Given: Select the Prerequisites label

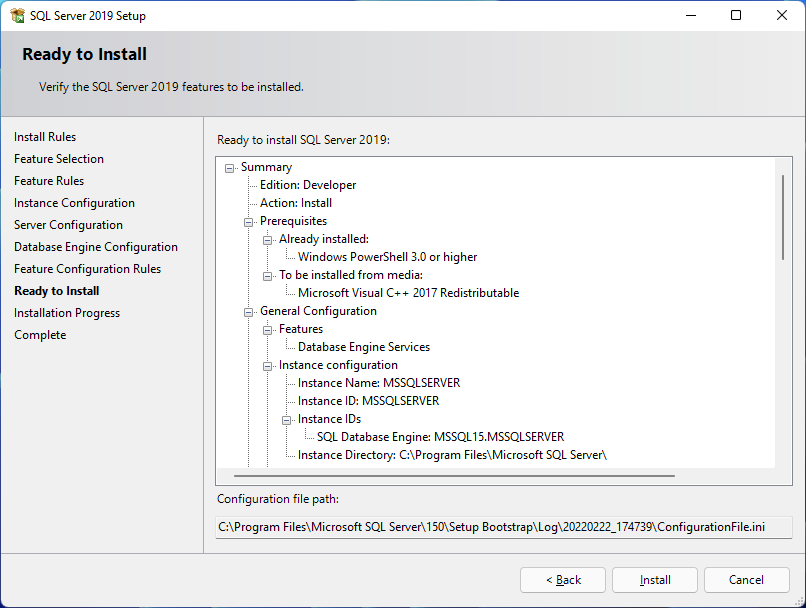Looking at the screenshot, I should [x=294, y=221].
